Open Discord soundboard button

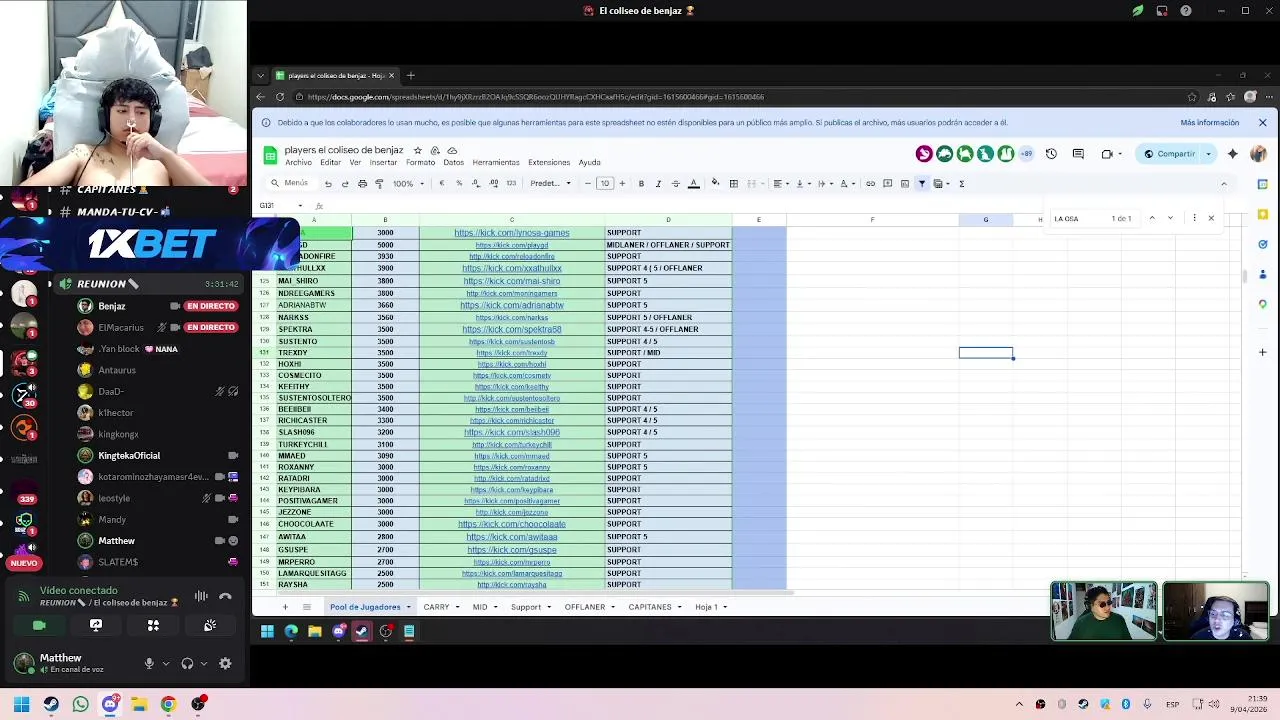(210, 625)
